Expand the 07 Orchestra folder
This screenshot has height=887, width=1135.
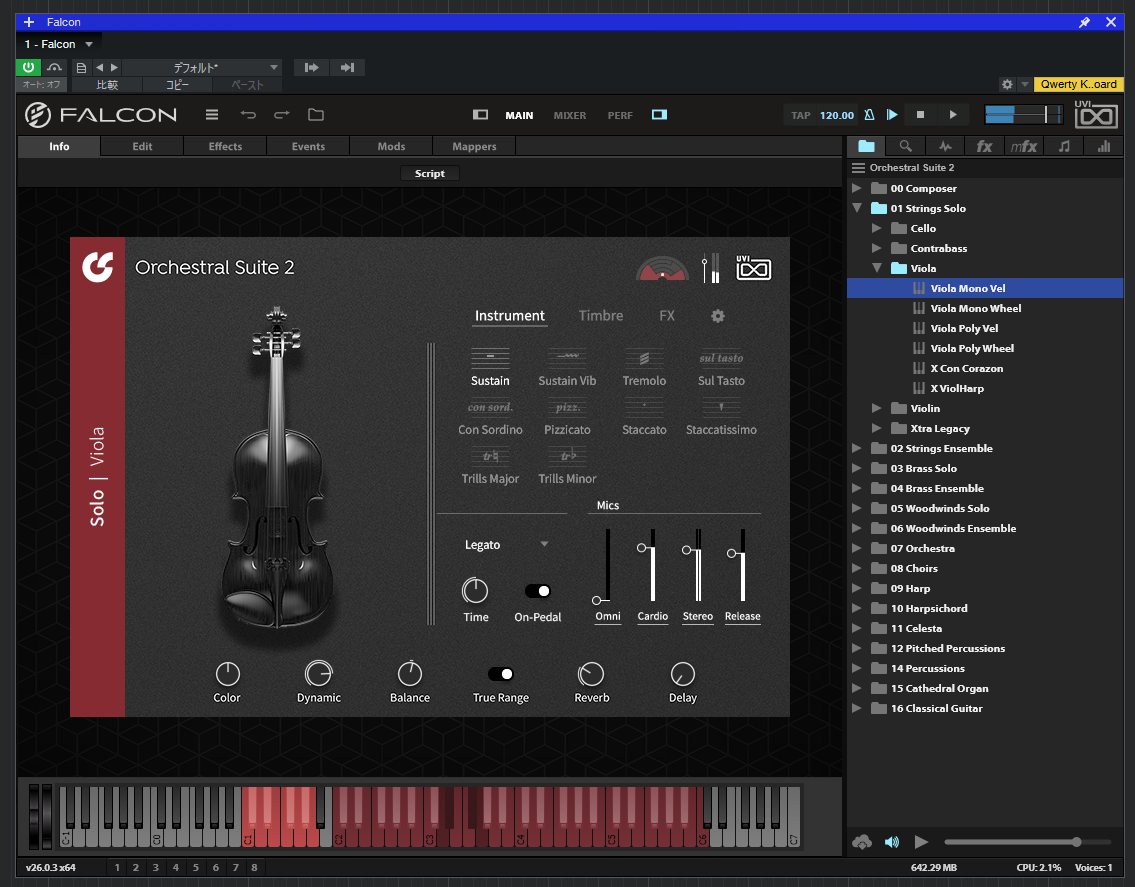pos(856,548)
